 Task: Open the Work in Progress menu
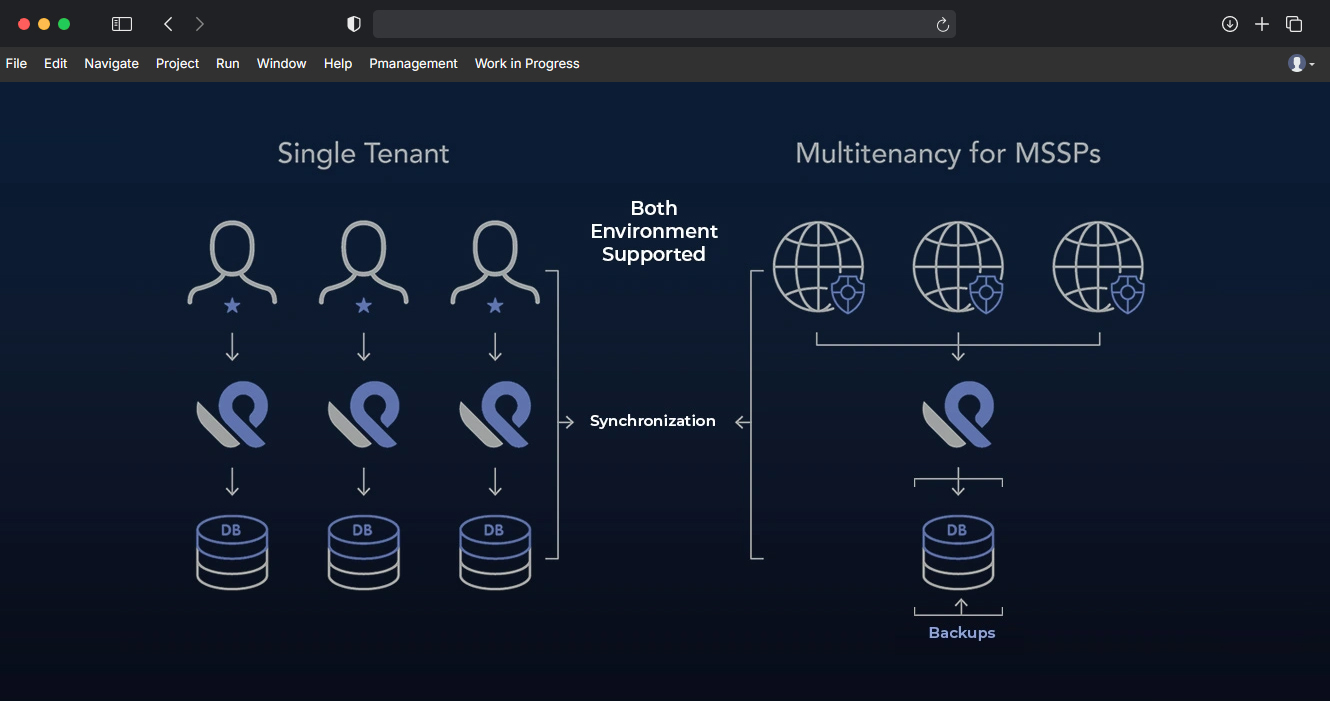click(527, 63)
